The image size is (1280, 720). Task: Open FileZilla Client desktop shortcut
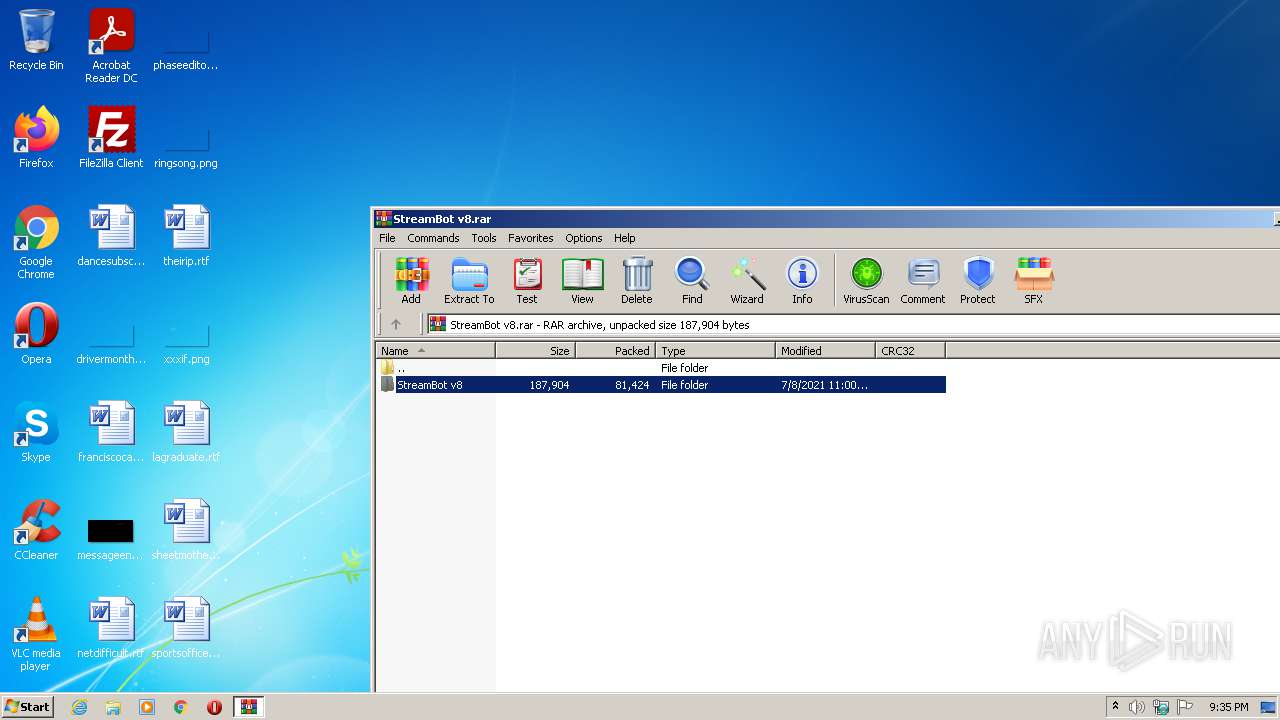(111, 138)
